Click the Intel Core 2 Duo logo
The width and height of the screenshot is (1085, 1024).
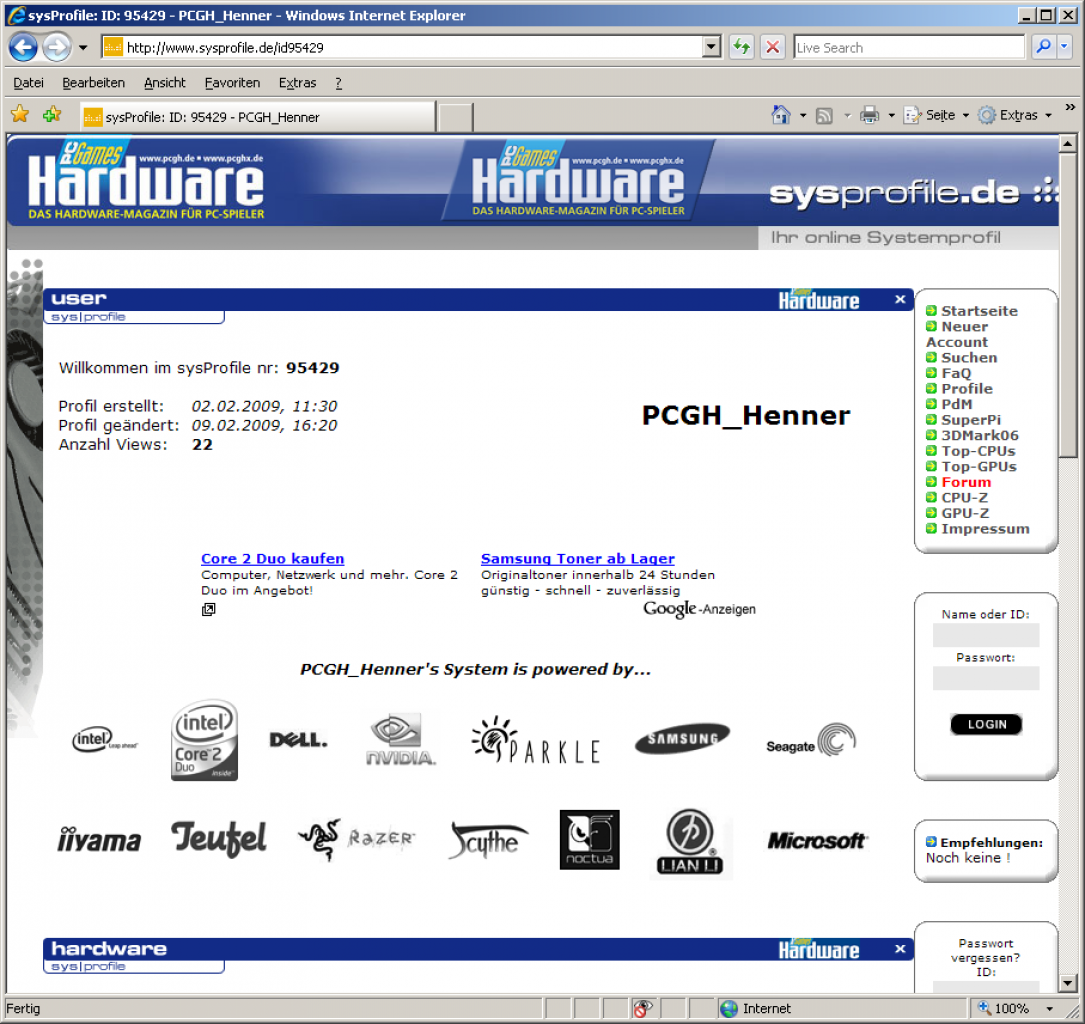(204, 740)
